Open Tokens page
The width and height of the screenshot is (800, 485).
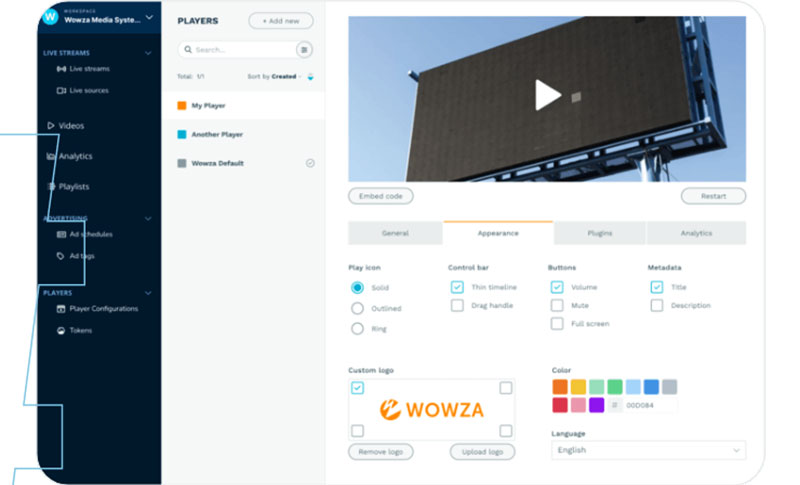[x=74, y=330]
